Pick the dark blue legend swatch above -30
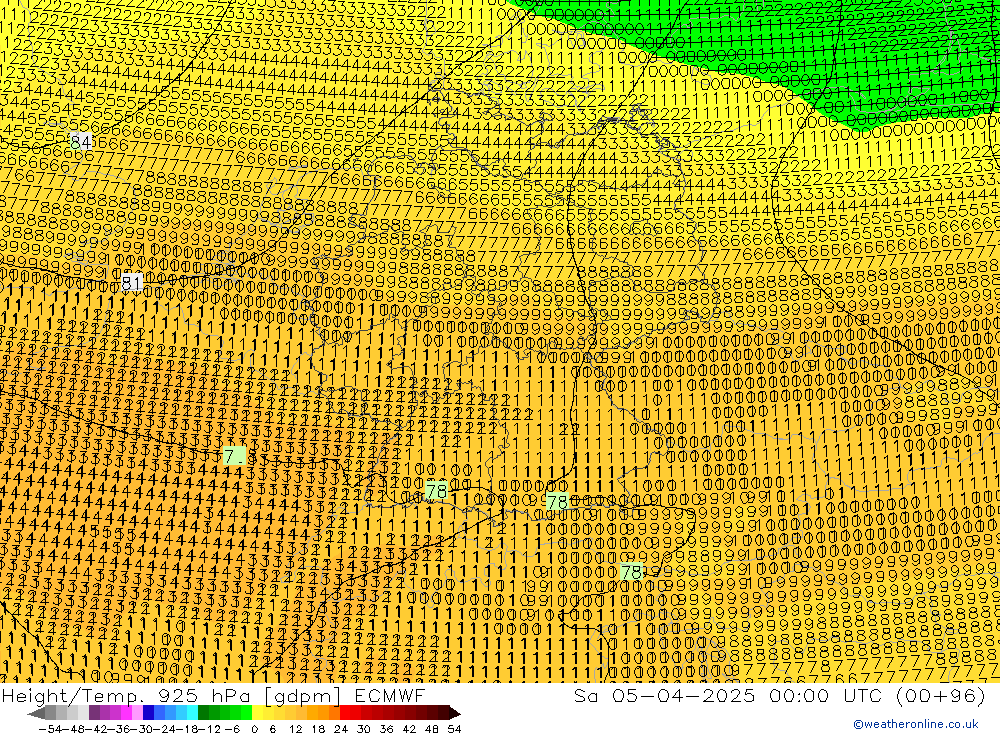 pos(148,713)
